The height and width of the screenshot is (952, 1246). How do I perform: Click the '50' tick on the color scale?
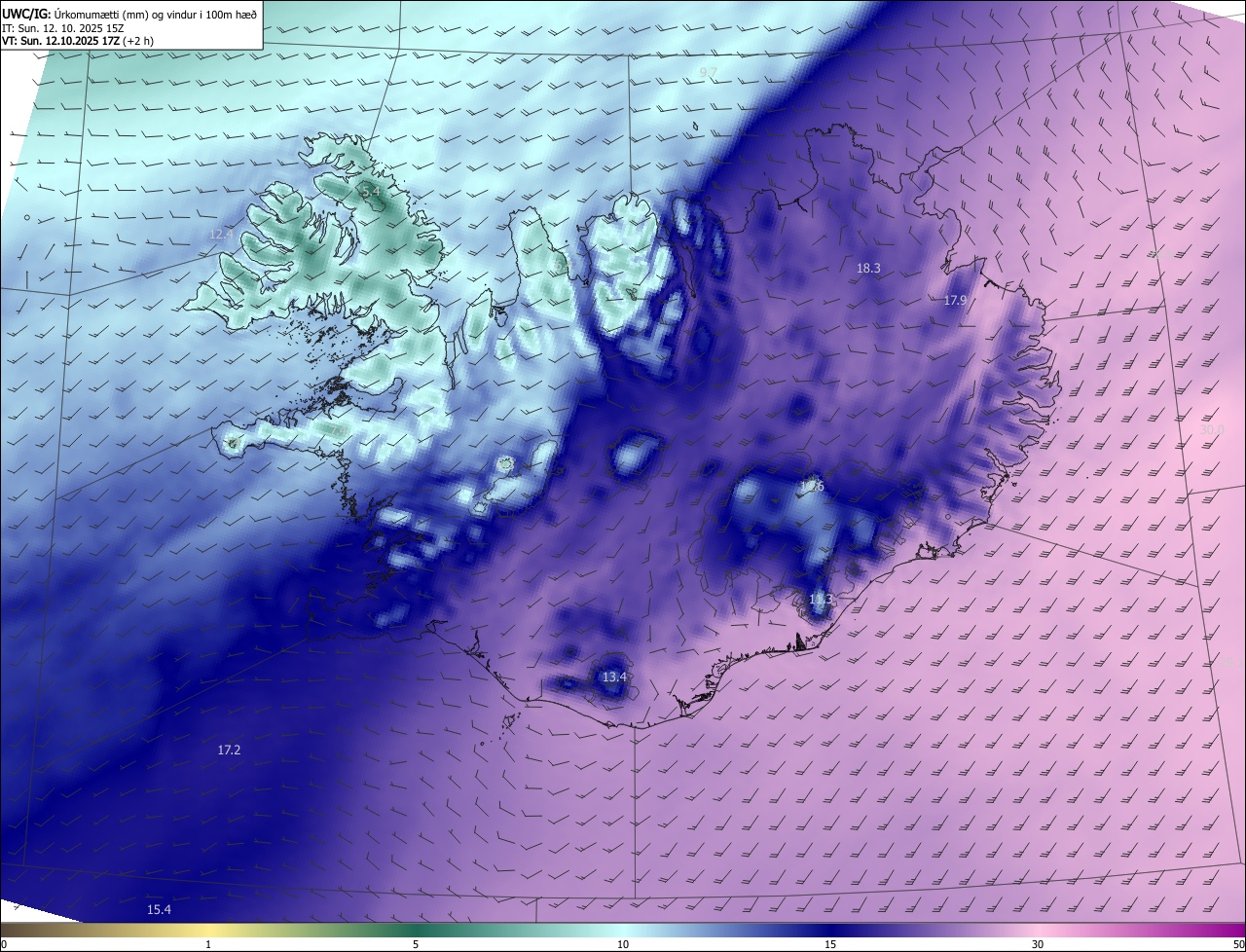pos(1237,944)
